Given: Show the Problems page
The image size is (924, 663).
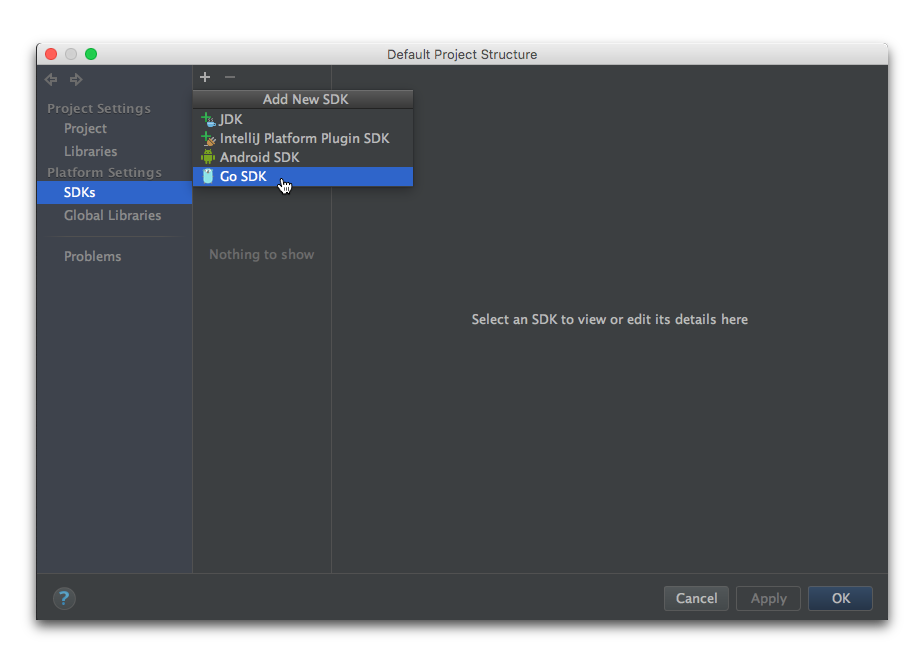Looking at the screenshot, I should 93,256.
